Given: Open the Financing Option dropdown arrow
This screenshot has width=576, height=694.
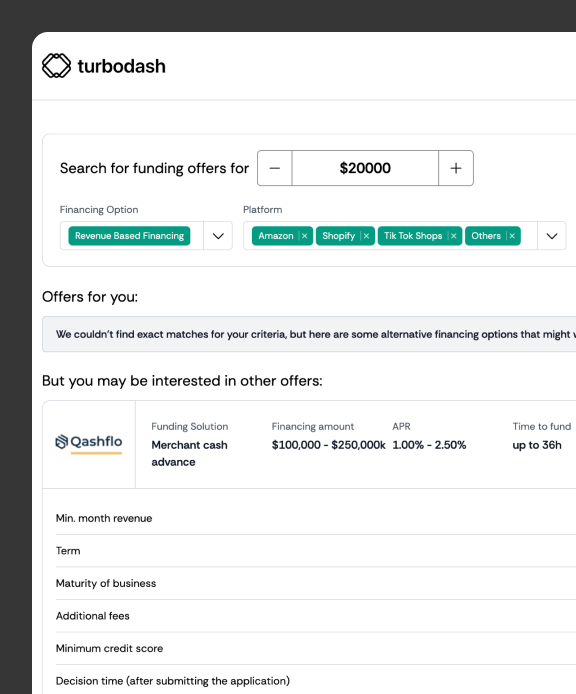Looking at the screenshot, I should [x=218, y=236].
